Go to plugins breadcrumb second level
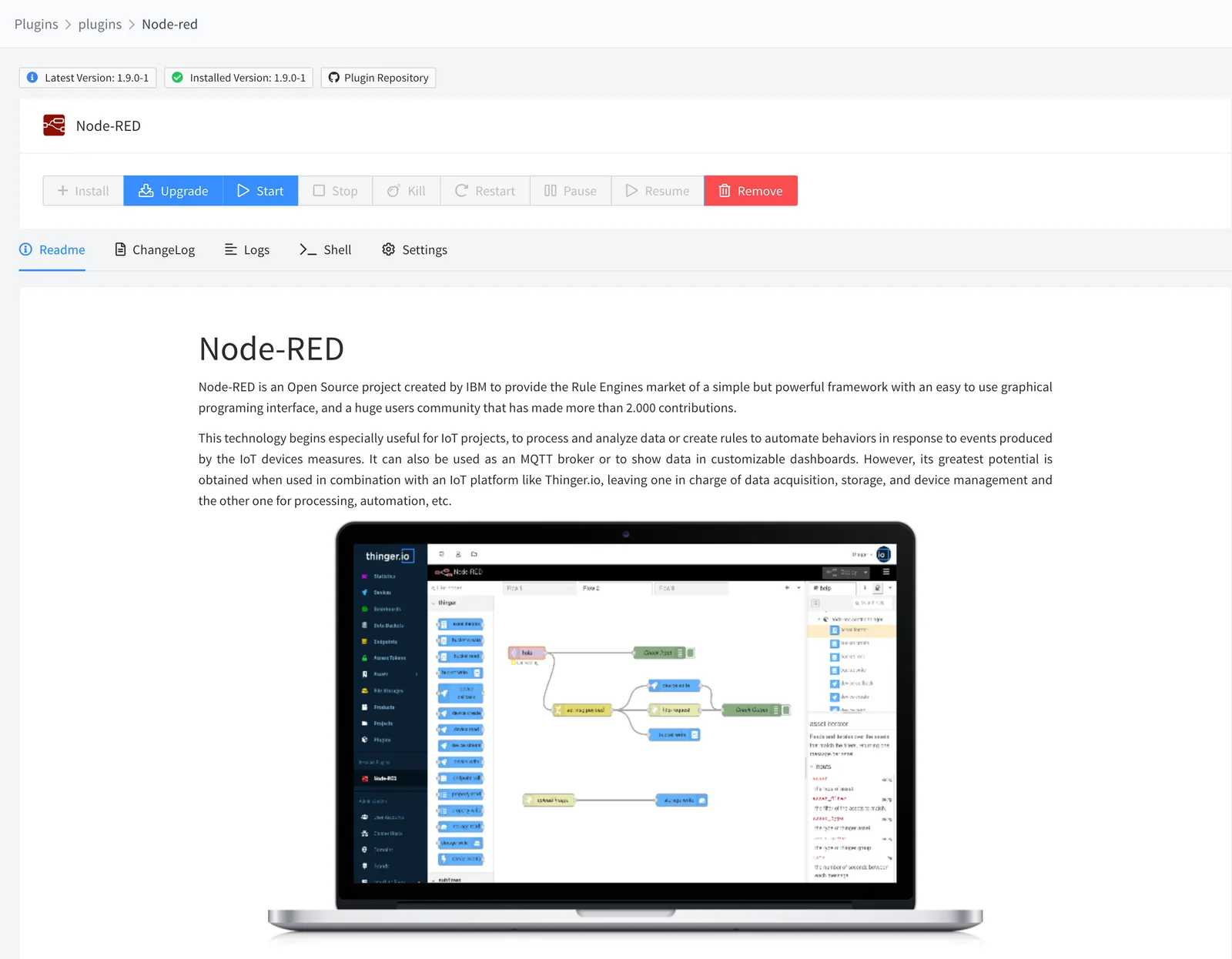Image resolution: width=1232 pixels, height=959 pixels. [100, 24]
